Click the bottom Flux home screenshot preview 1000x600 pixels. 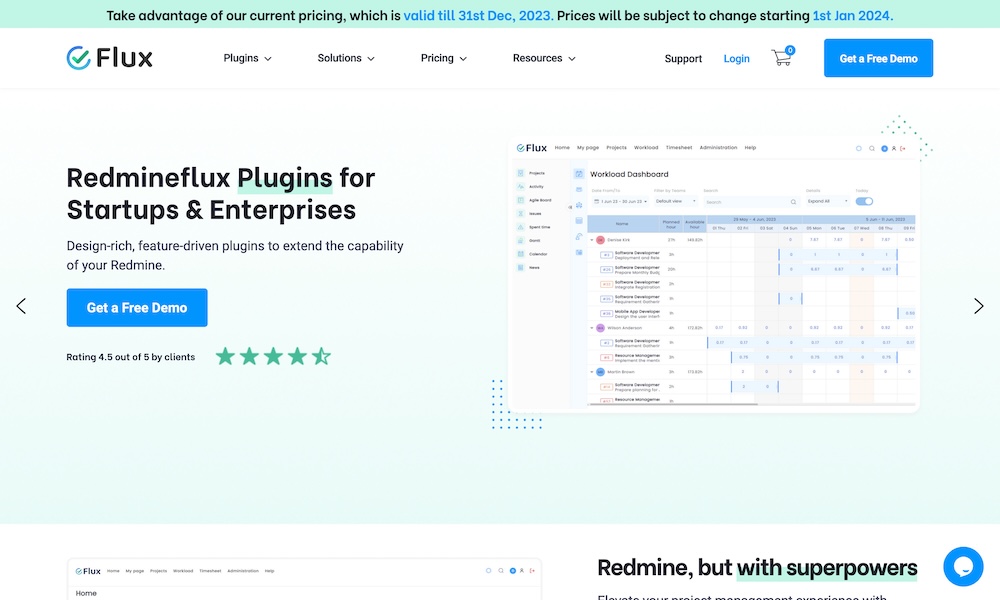coord(304,580)
